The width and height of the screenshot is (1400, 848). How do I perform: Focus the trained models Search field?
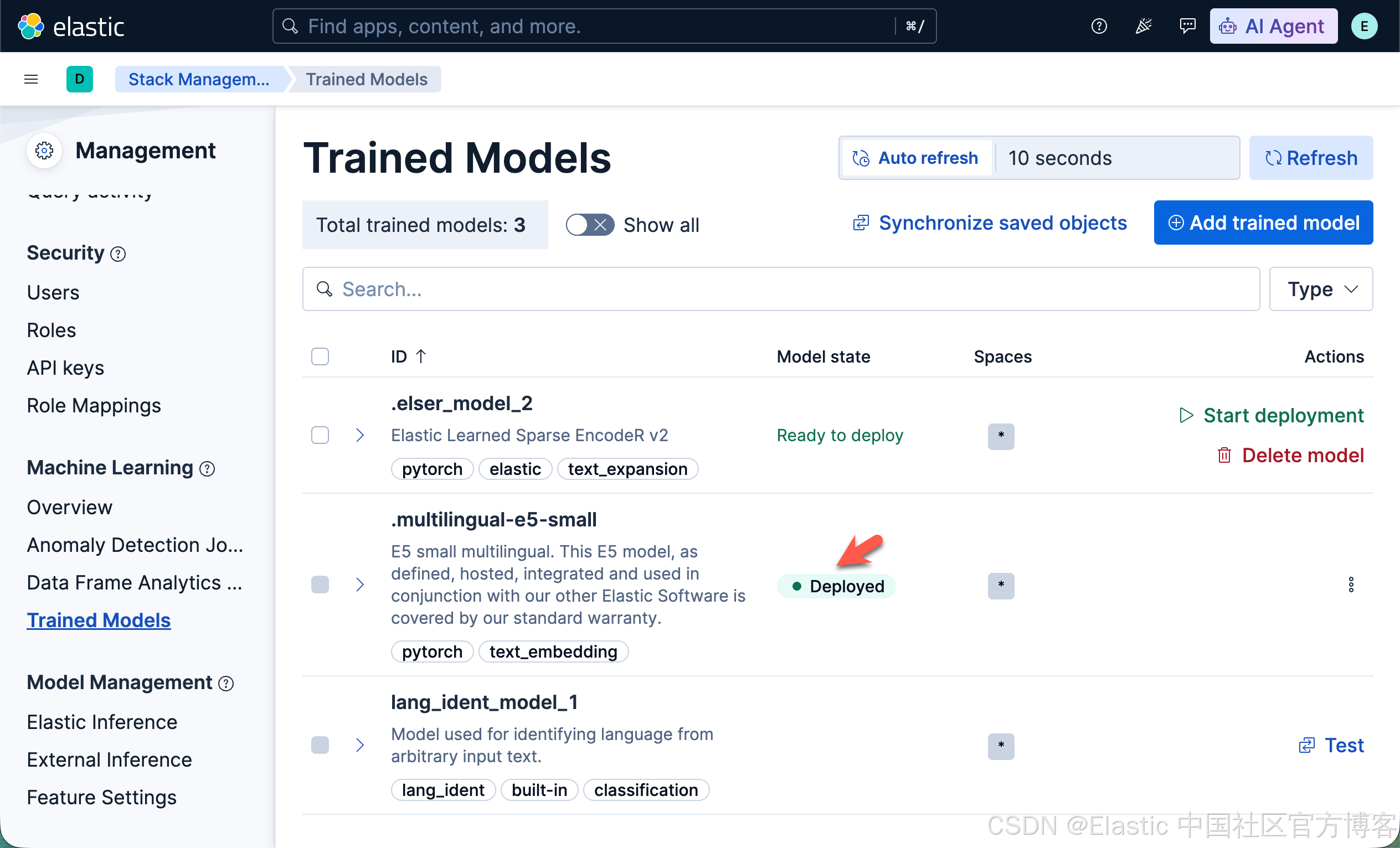point(781,289)
